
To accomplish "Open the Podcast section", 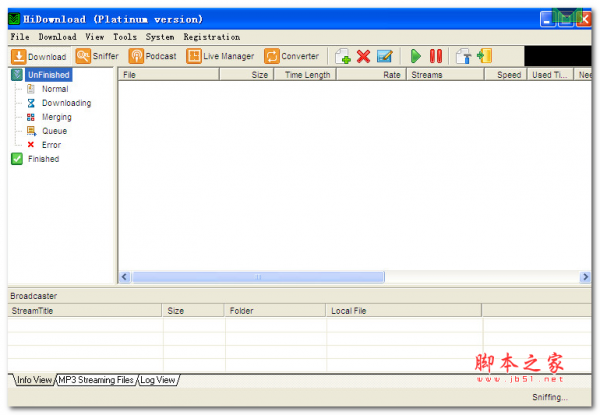I will point(153,56).
